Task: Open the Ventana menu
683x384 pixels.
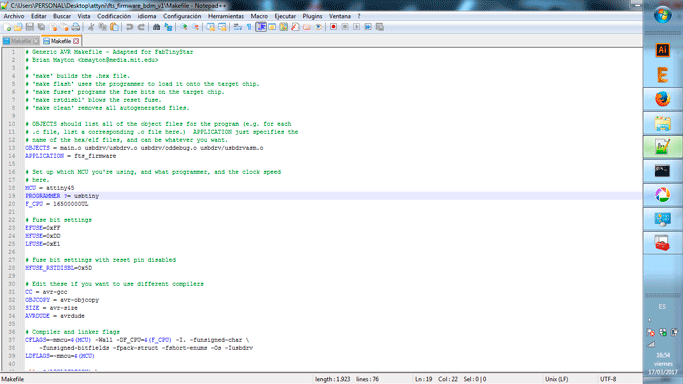Action: pos(340,16)
